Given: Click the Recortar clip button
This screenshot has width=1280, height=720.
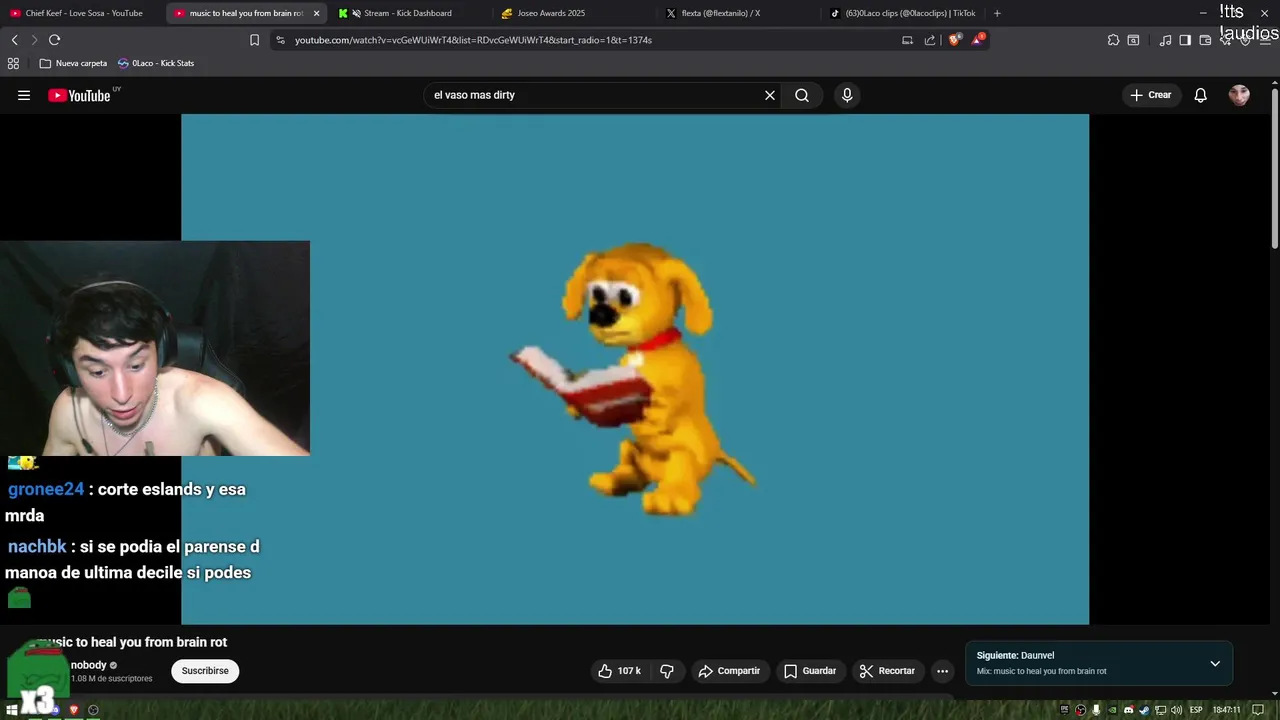Looking at the screenshot, I should 887,671.
